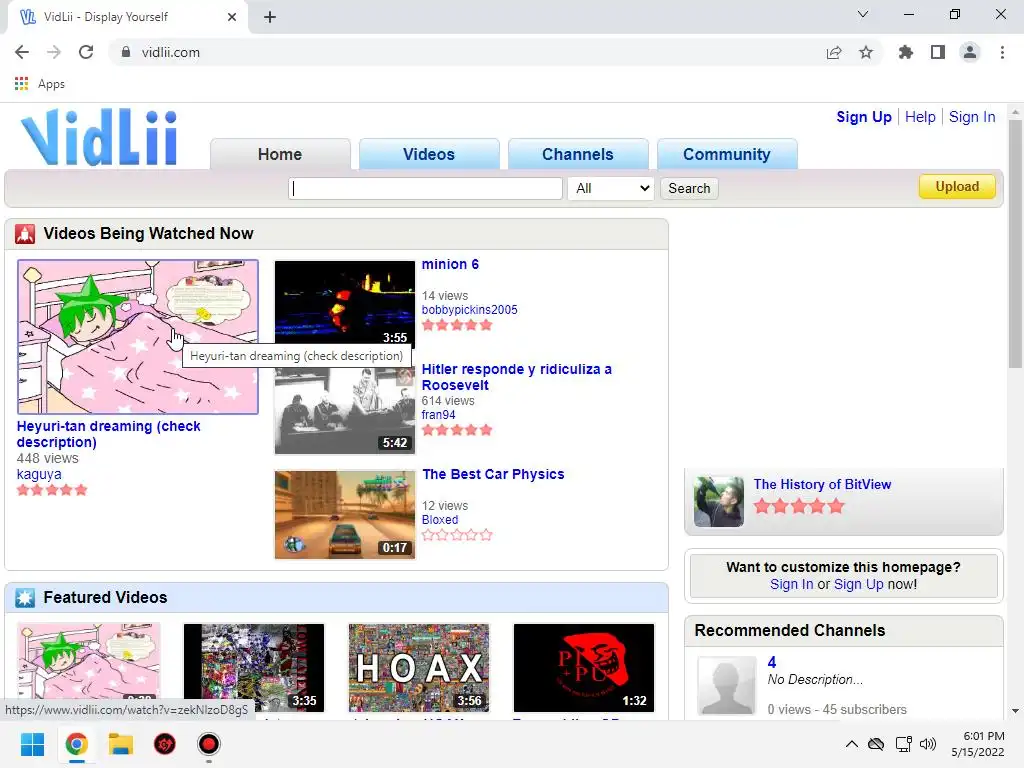
Task: Open new browser tab with plus
Action: coord(270,17)
